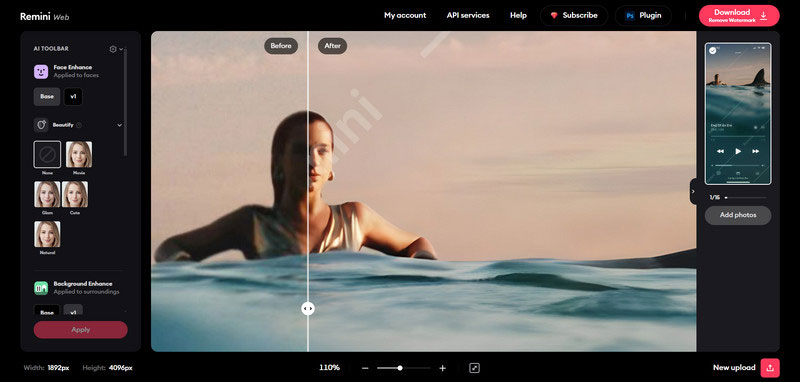The image size is (800, 382).
Task: Open API services page
Action: (x=468, y=15)
